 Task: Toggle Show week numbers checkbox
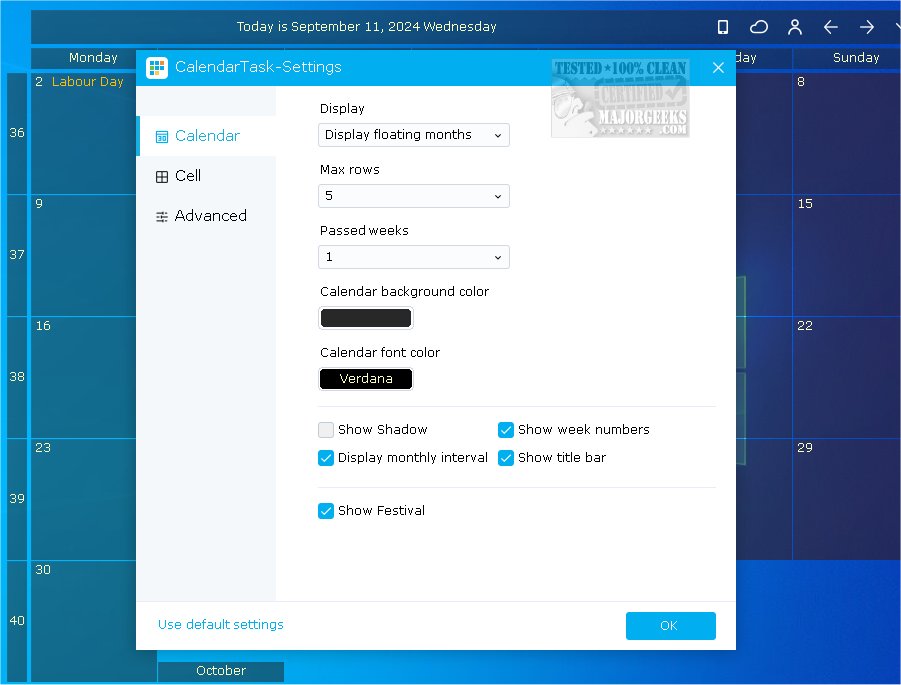pos(506,430)
